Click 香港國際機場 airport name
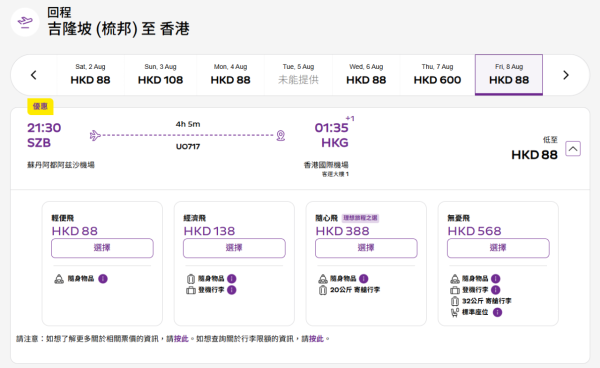600x368 pixels. 326,165
